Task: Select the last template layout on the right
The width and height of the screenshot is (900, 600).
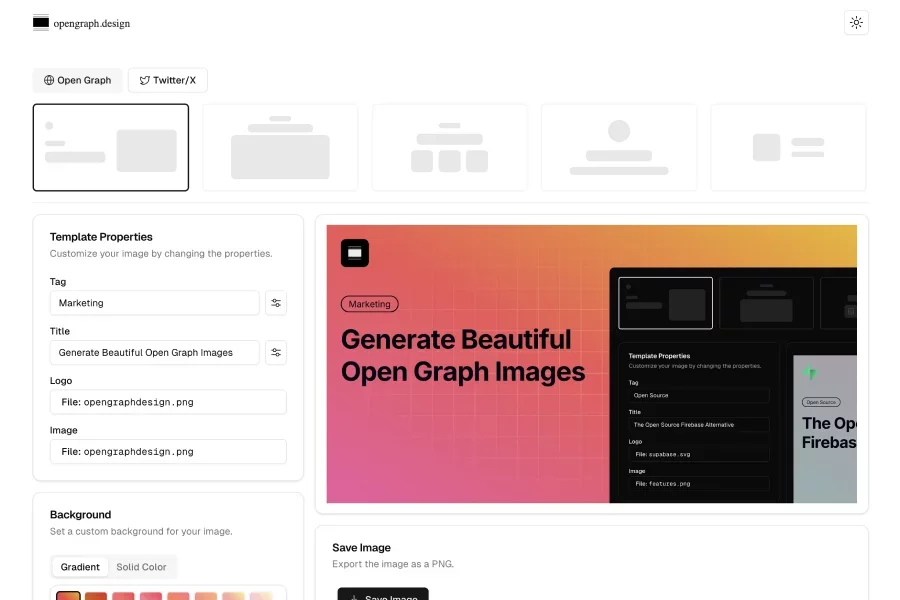Action: pos(788,146)
